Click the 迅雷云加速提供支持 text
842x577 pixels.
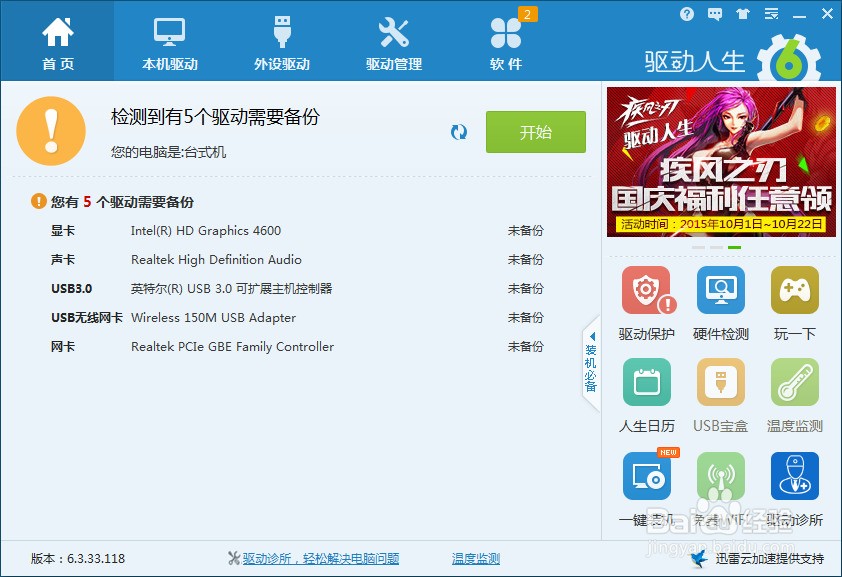pyautogui.click(x=770, y=559)
